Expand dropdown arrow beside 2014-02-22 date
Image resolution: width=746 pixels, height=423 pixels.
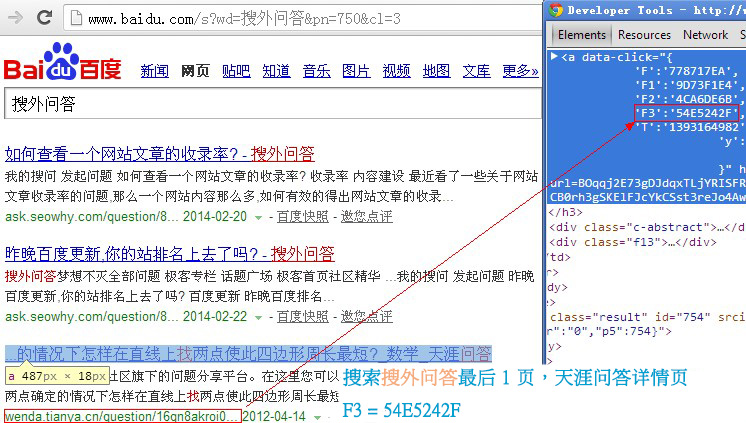[258, 318]
